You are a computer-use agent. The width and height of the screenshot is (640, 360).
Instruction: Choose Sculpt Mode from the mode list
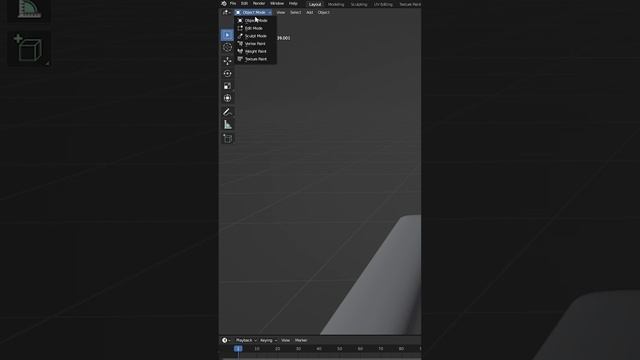coord(256,36)
